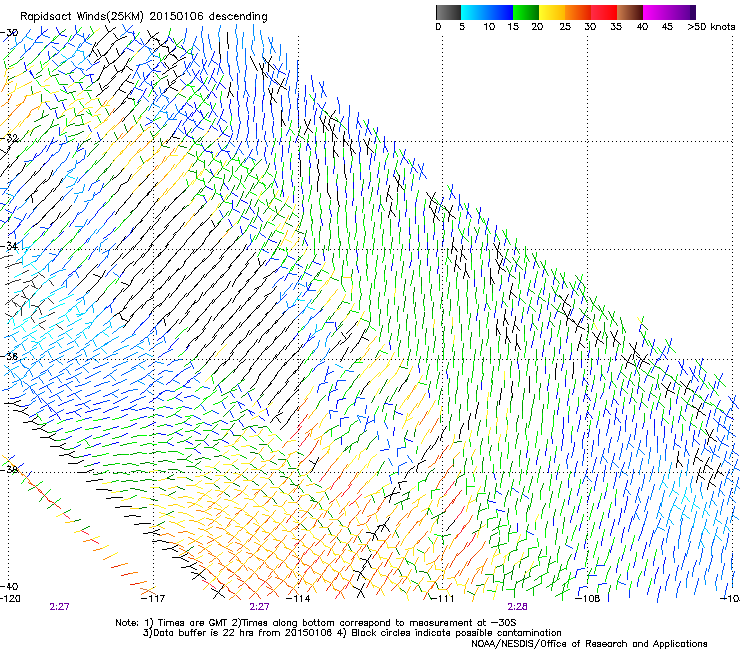Viewport: 740px width, 650px height.
Task: Click the yellow 20-25 knots color segment
Action: pyautogui.click(x=552, y=12)
